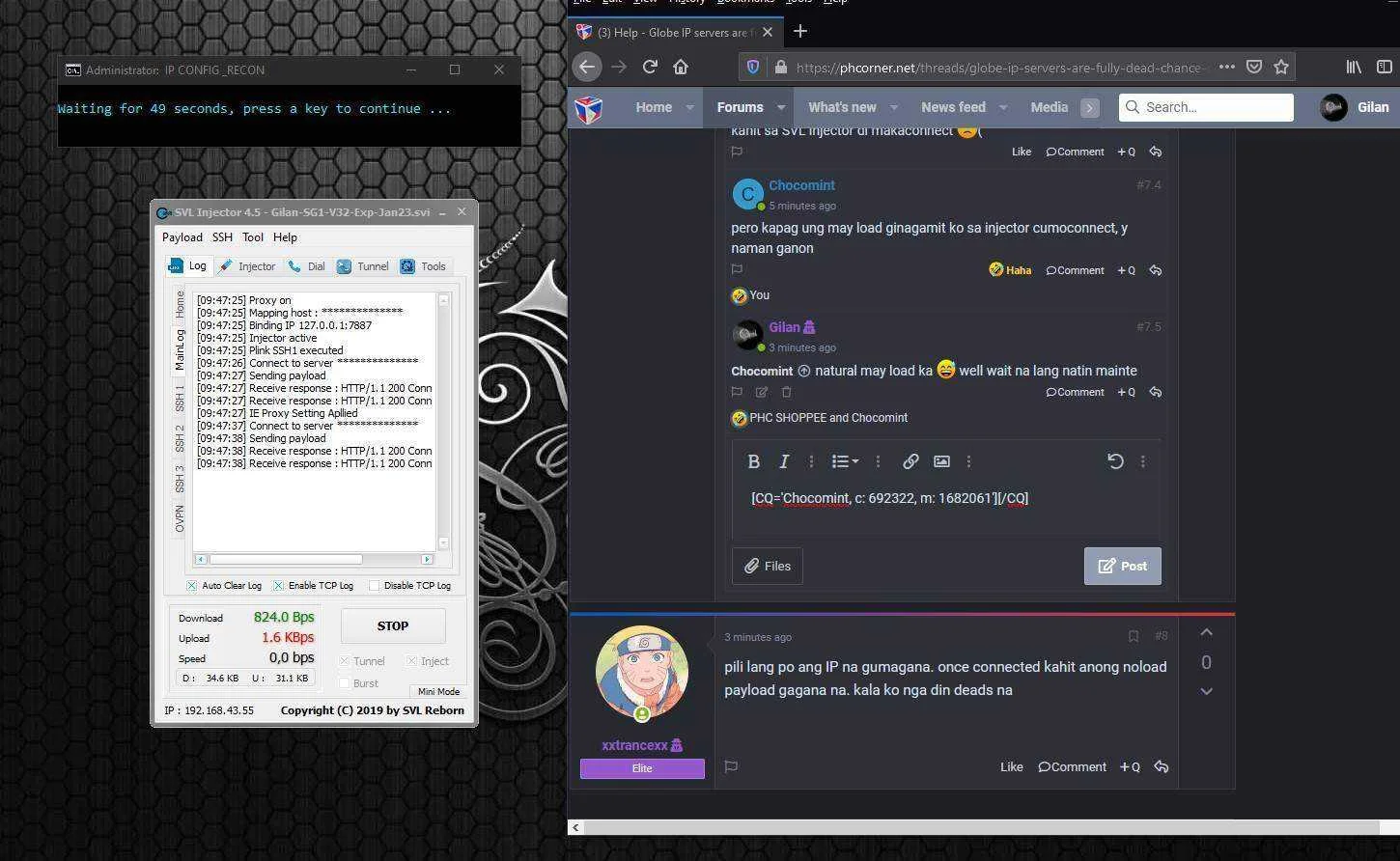The image size is (1400, 861).
Task: Open xxtrancexx profile link
Action: coord(634,745)
